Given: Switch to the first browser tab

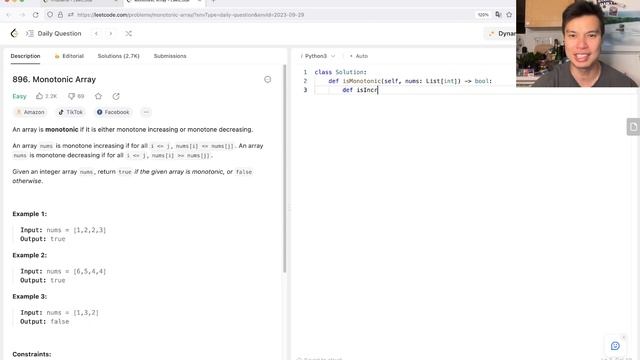Looking at the screenshot, I should 80,2.
